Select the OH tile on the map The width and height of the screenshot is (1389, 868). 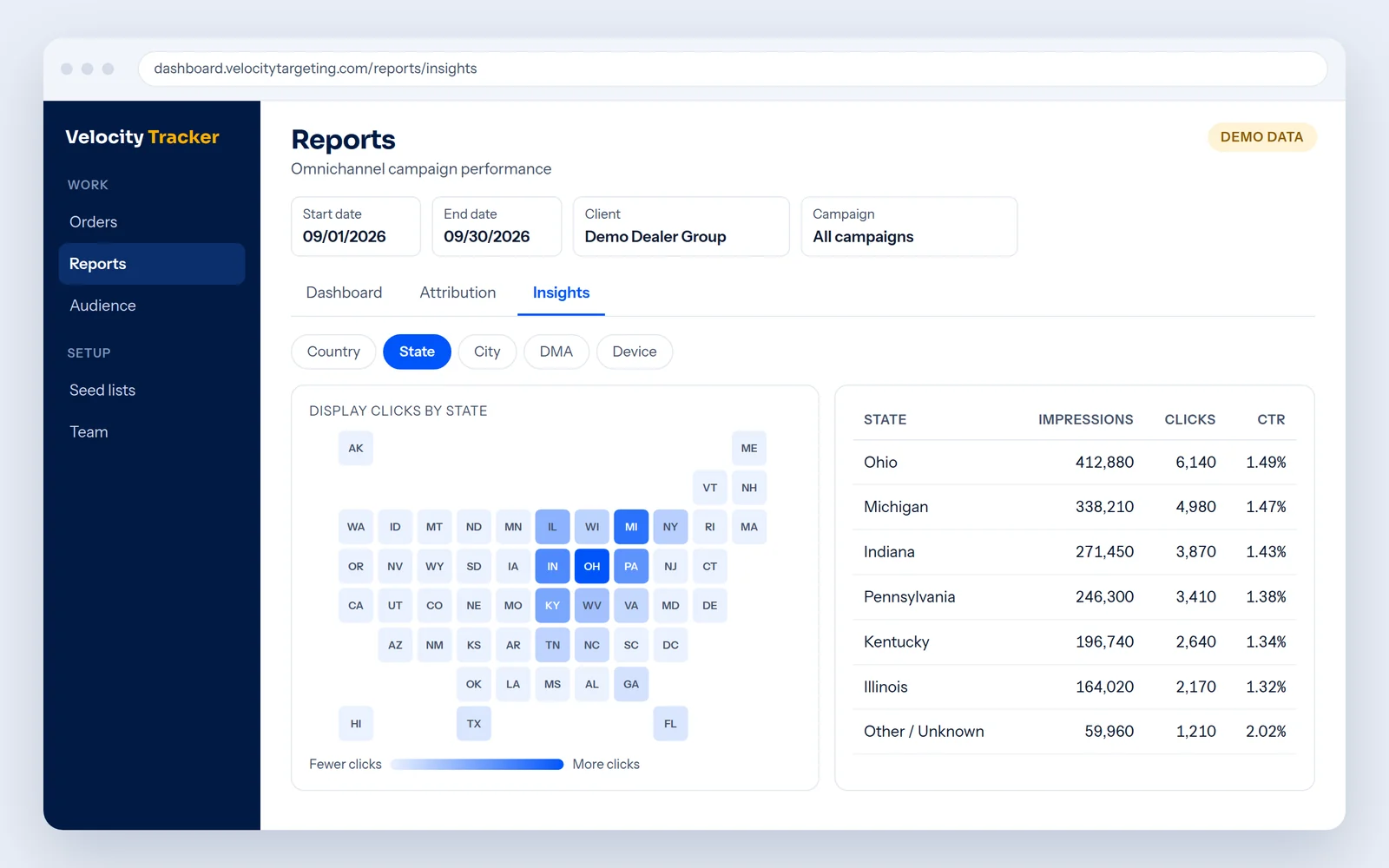[592, 567]
